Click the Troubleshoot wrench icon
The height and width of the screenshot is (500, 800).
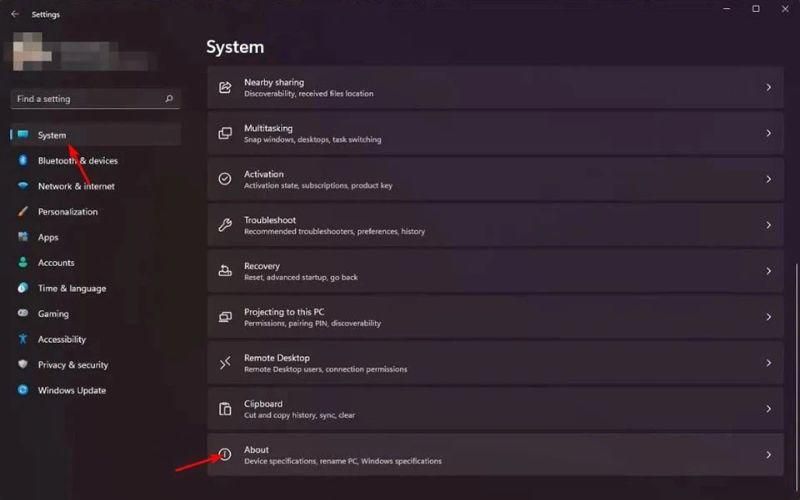[x=225, y=224]
